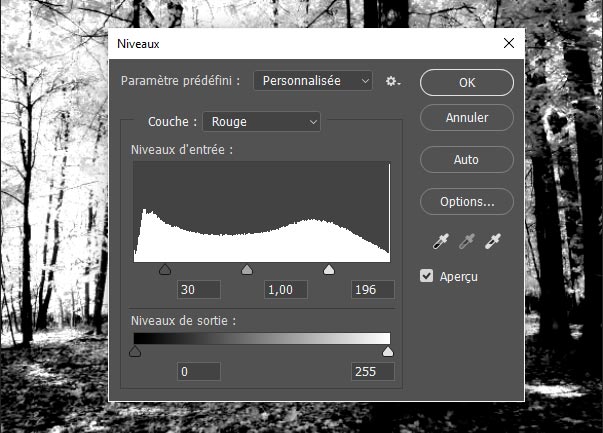Click the Niveaux de sortie label
Viewport: 603px width, 433px height.
(x=183, y=321)
